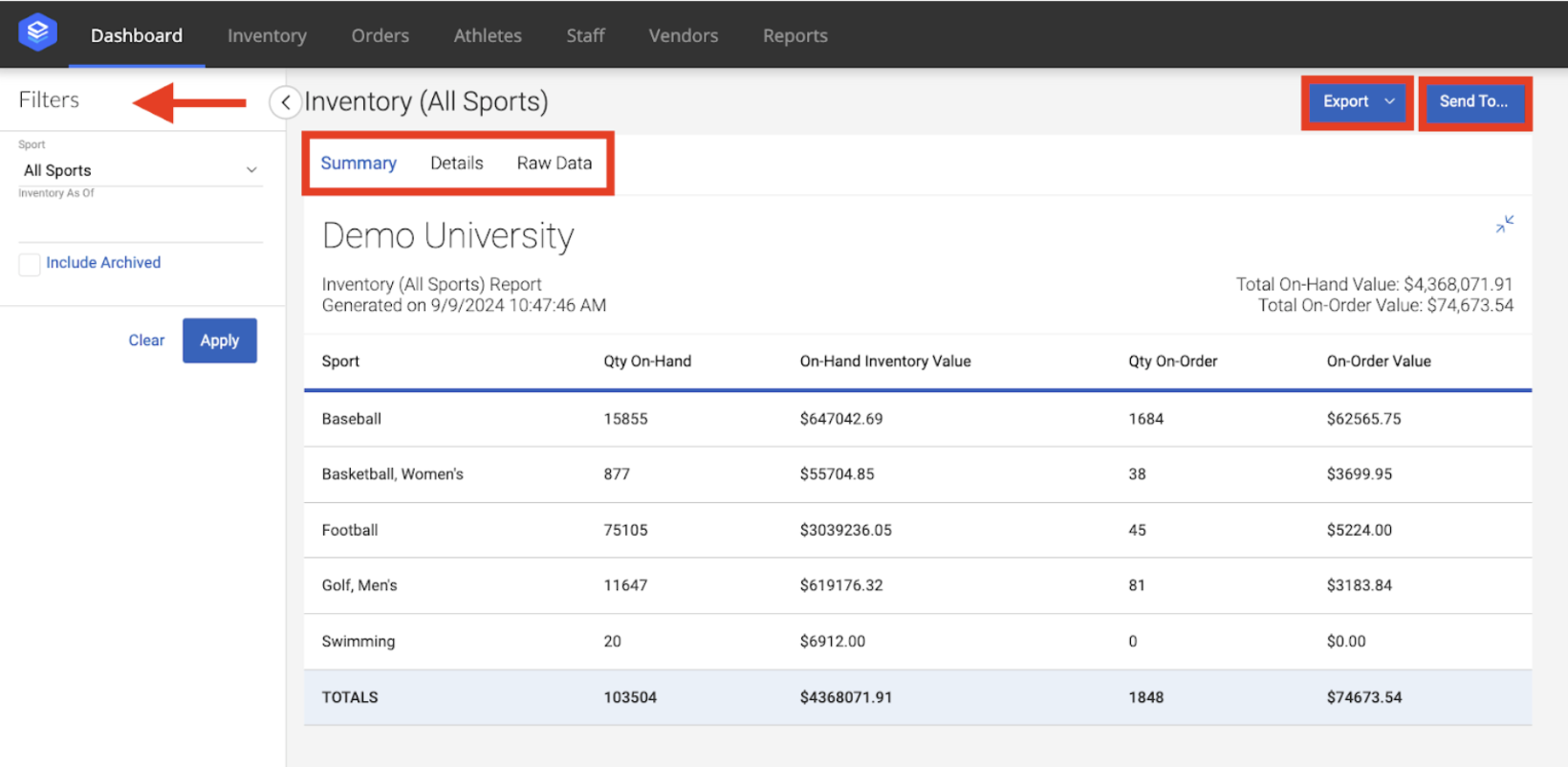Click the Apply filters button
This screenshot has height=767, width=1568.
219,340
